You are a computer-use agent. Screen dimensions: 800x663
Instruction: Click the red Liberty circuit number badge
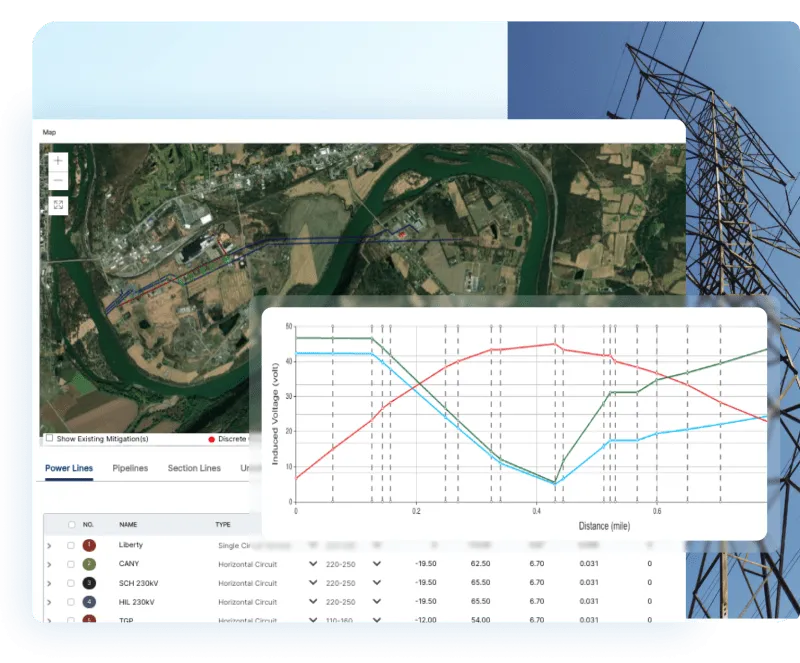tap(86, 545)
